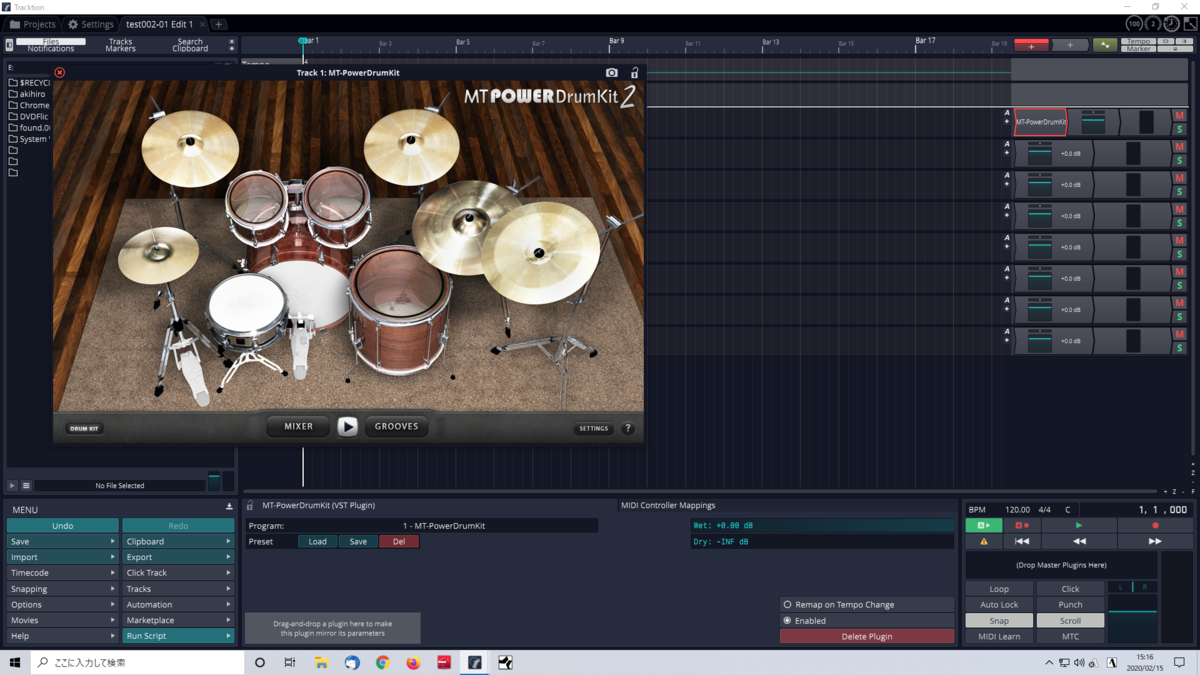Image resolution: width=1200 pixels, height=675 pixels.
Task: Expand the Import menu
Action: (x=62, y=557)
